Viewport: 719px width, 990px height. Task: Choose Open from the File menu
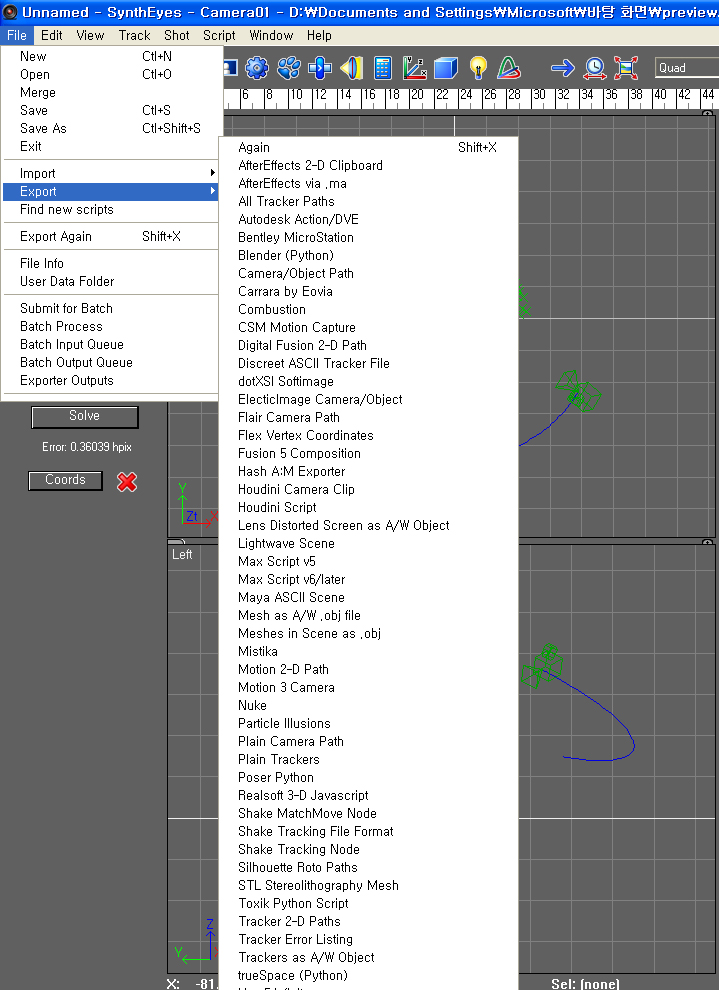[110, 74]
